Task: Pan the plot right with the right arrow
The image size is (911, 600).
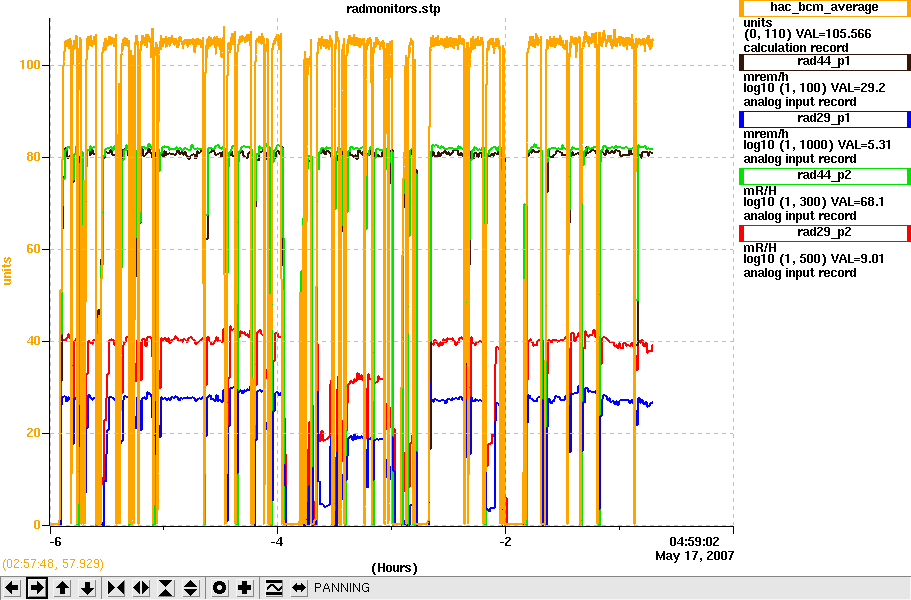Action: (x=37, y=588)
